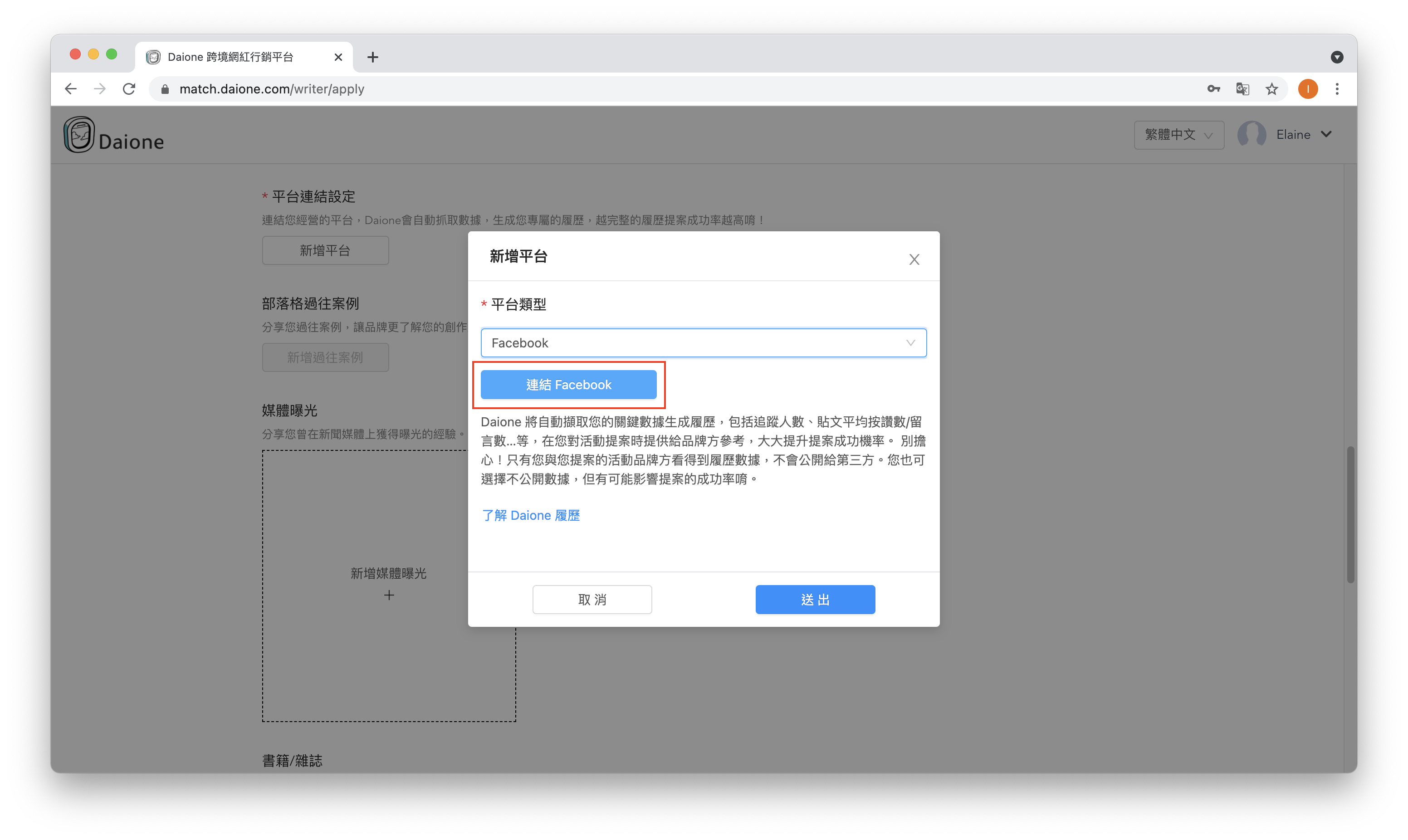Close the Daione browser tab

point(338,57)
